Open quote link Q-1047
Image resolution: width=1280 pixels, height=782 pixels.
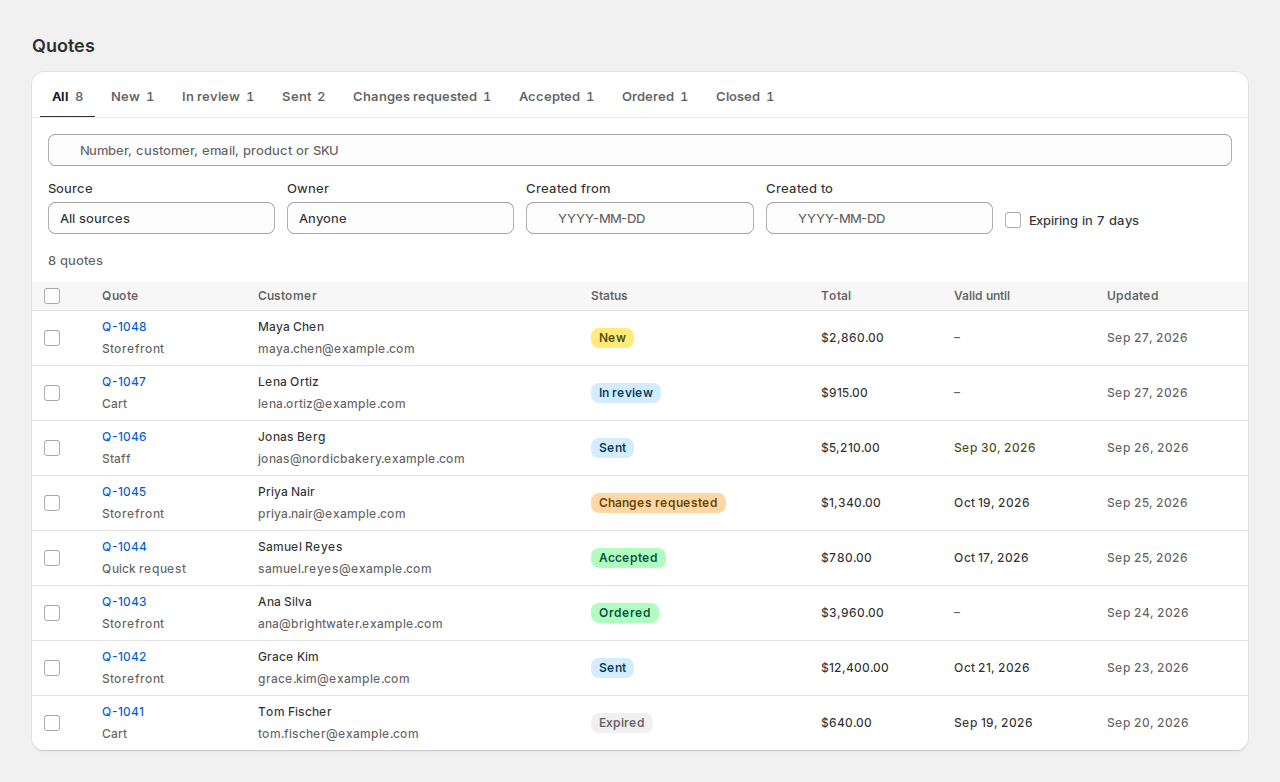click(x=124, y=382)
